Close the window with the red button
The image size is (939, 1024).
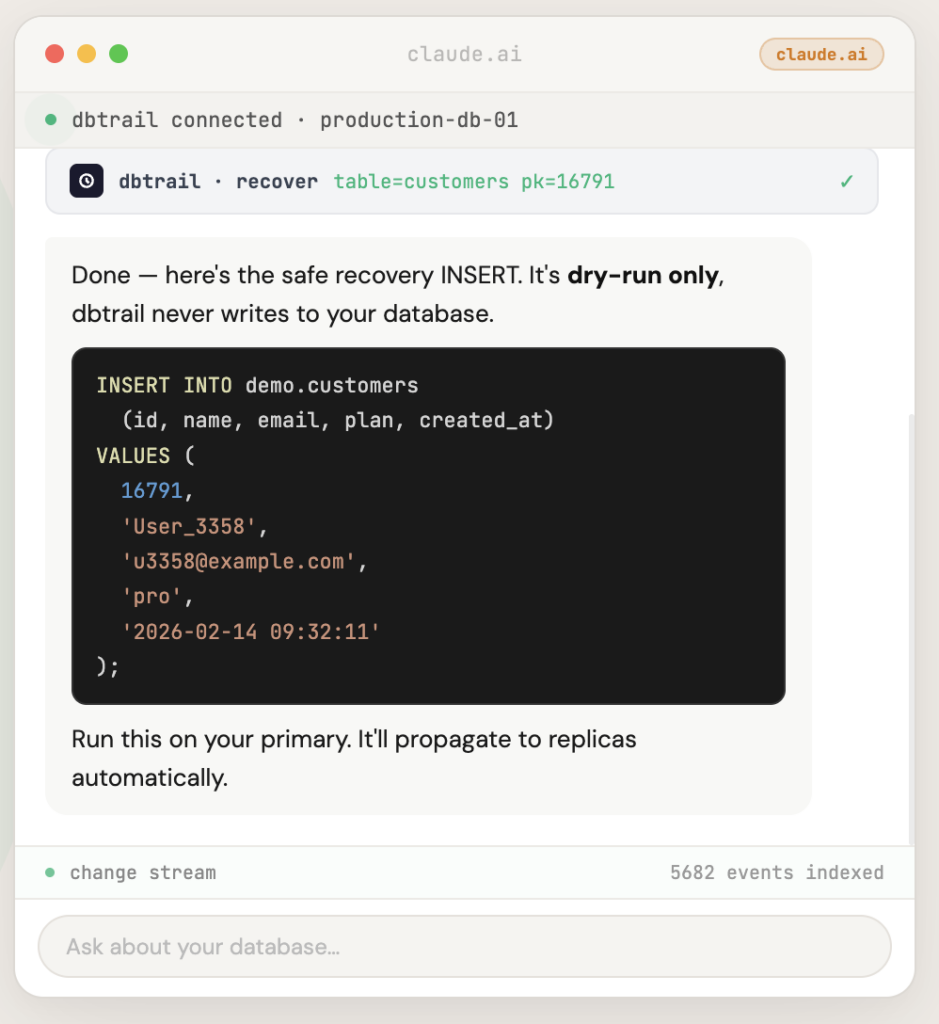(55, 54)
